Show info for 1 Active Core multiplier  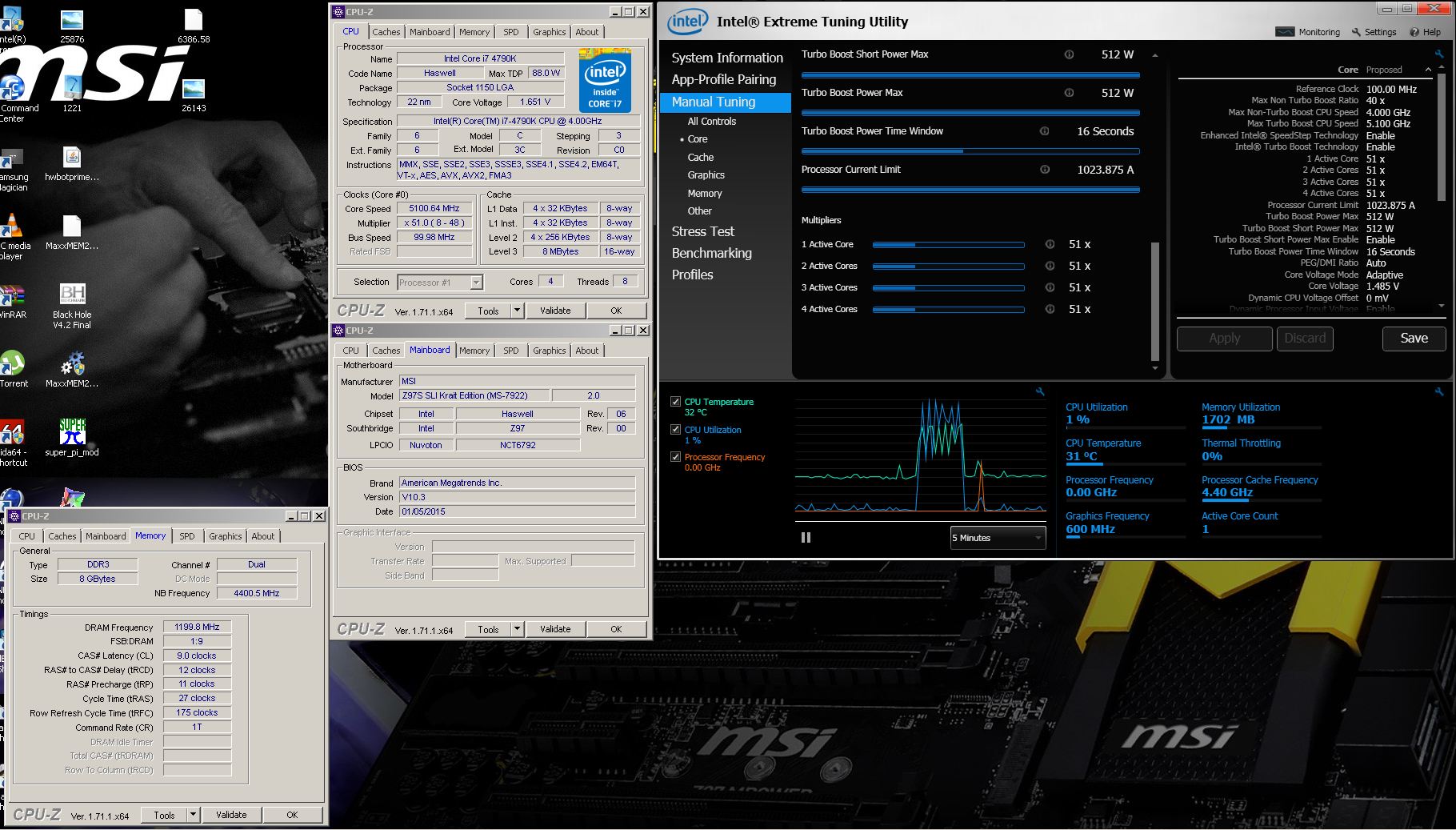coord(1050,244)
